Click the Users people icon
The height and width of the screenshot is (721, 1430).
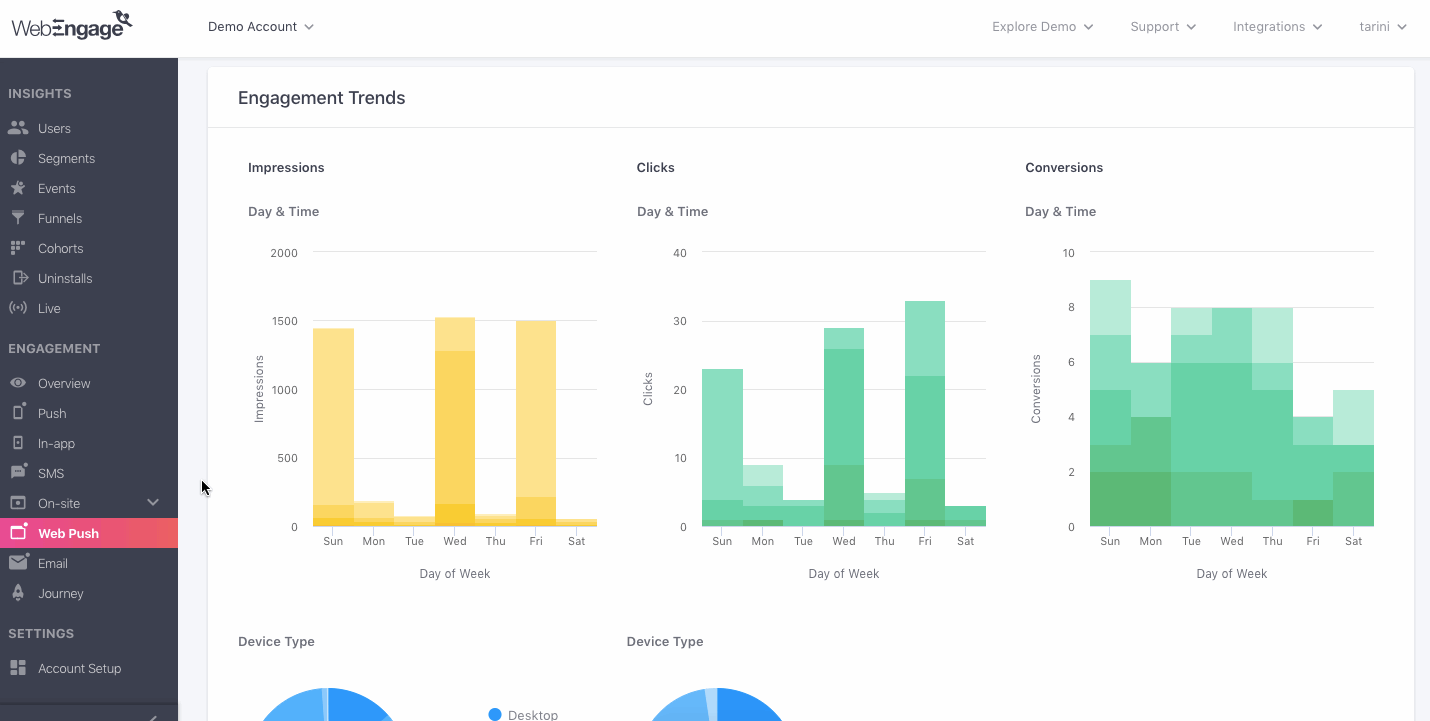click(x=18, y=128)
